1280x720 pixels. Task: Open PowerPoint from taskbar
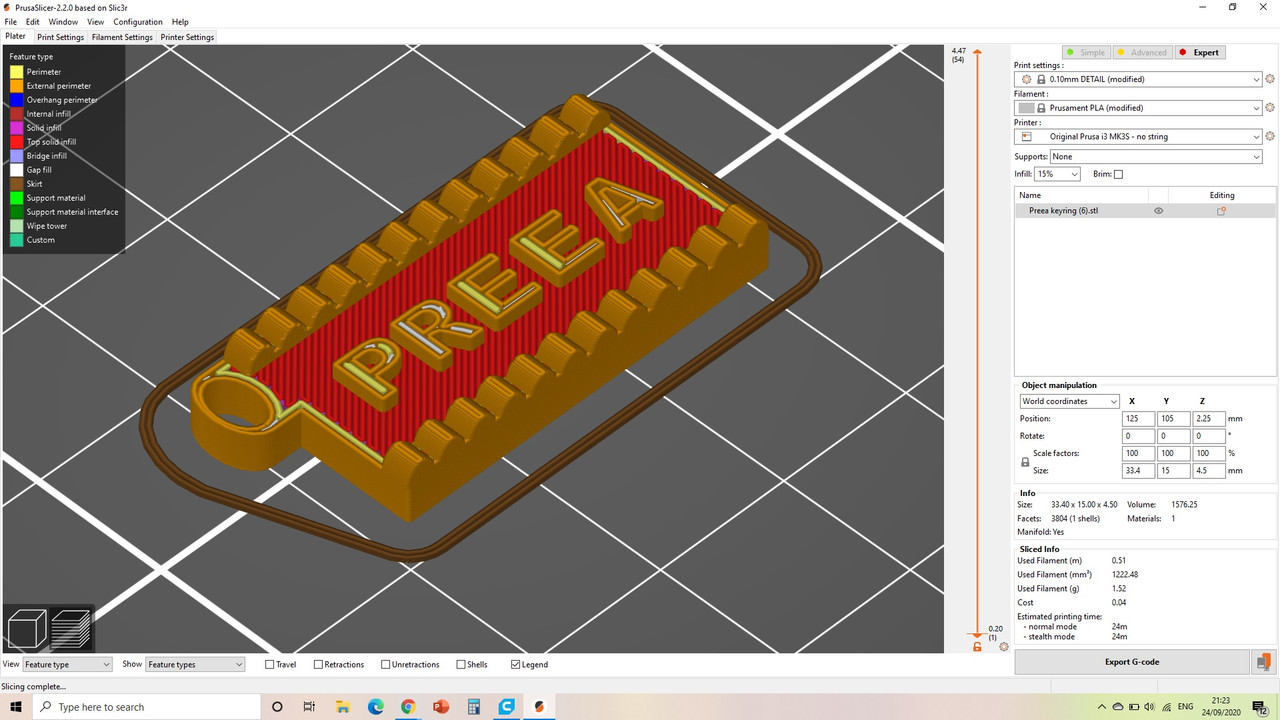(441, 707)
